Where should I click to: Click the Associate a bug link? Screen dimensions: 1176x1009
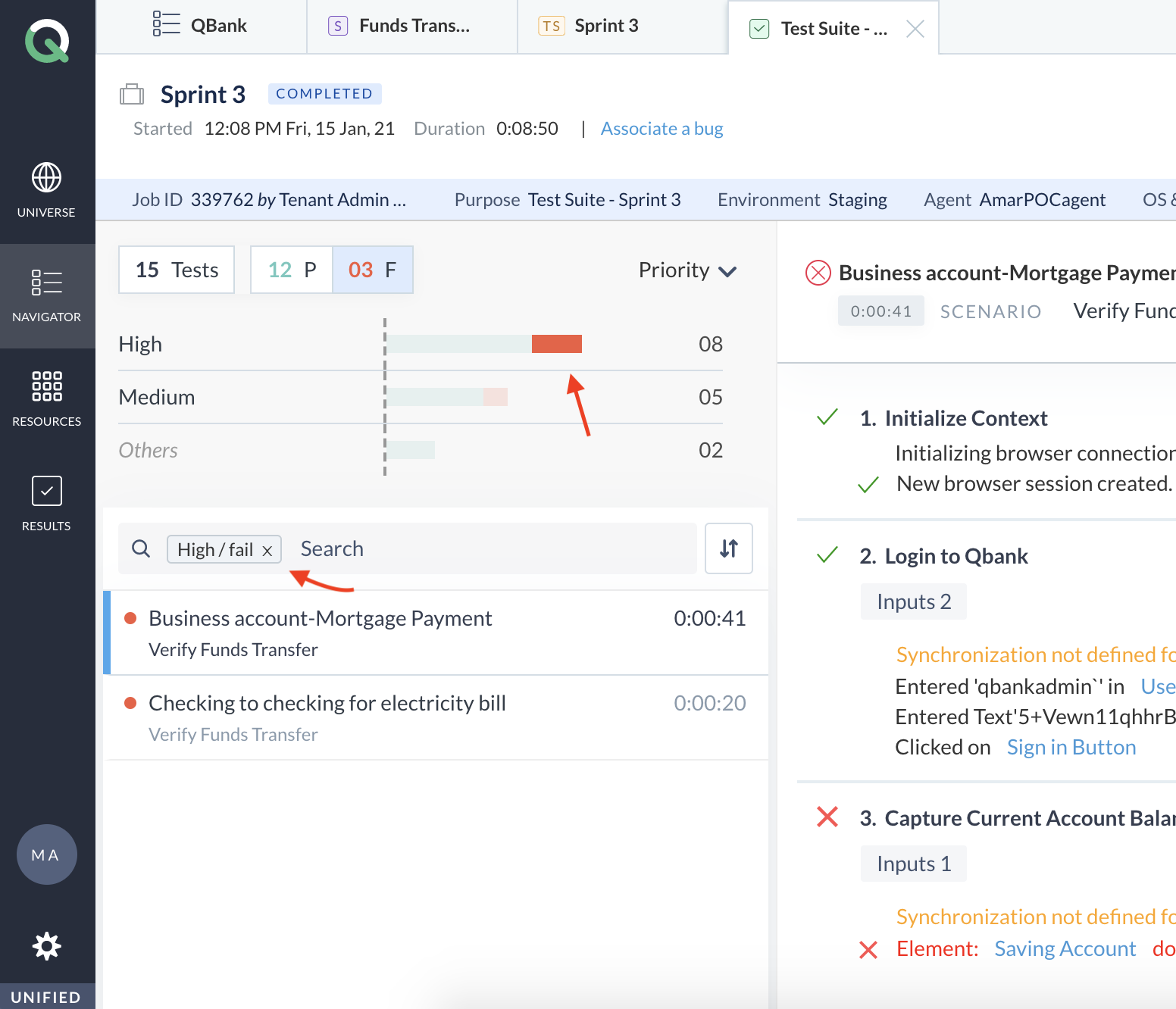(661, 129)
